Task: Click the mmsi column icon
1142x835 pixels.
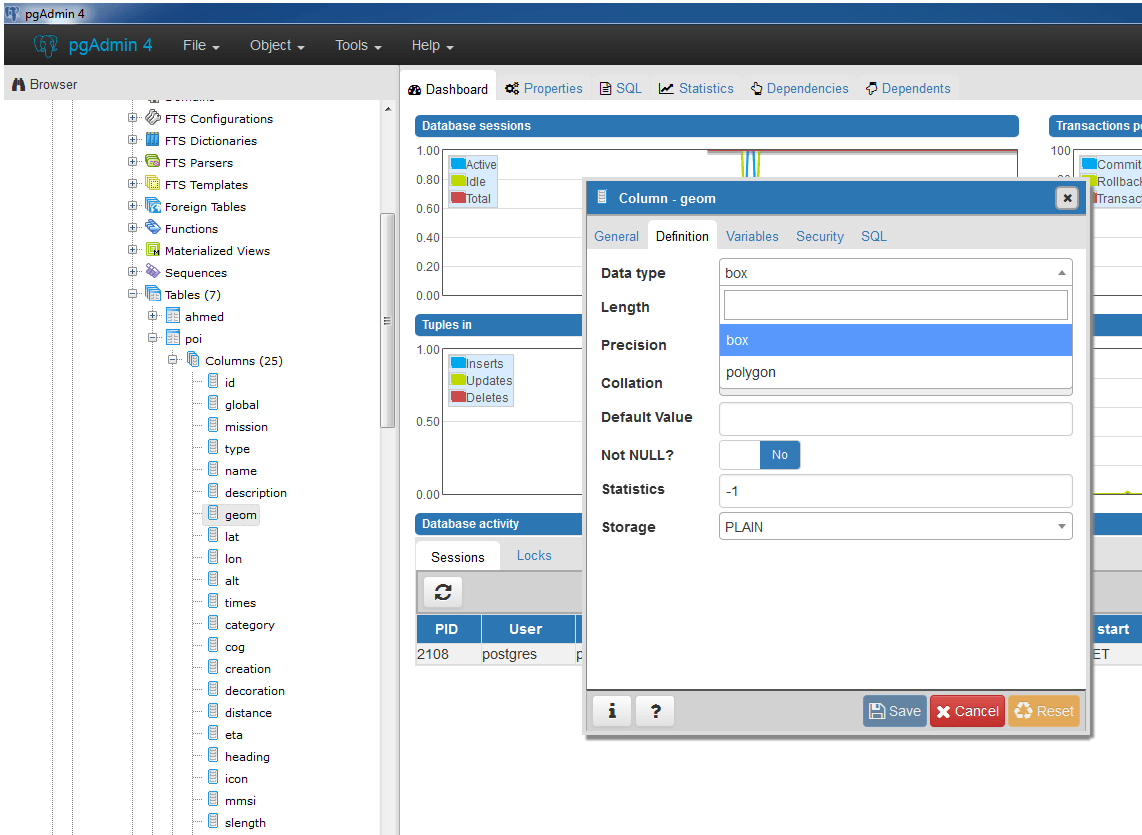Action: point(213,799)
